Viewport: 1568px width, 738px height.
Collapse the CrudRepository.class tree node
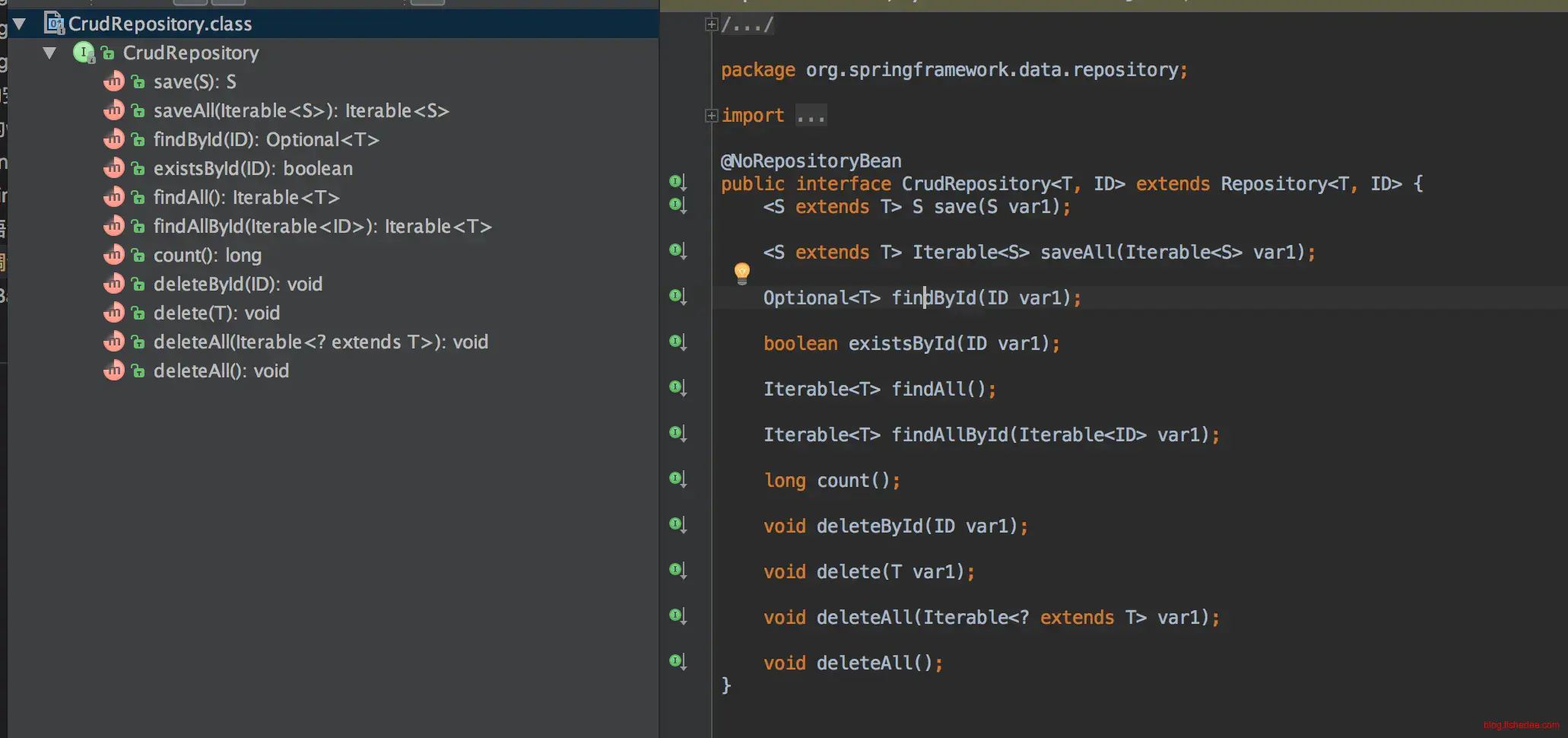click(20, 24)
